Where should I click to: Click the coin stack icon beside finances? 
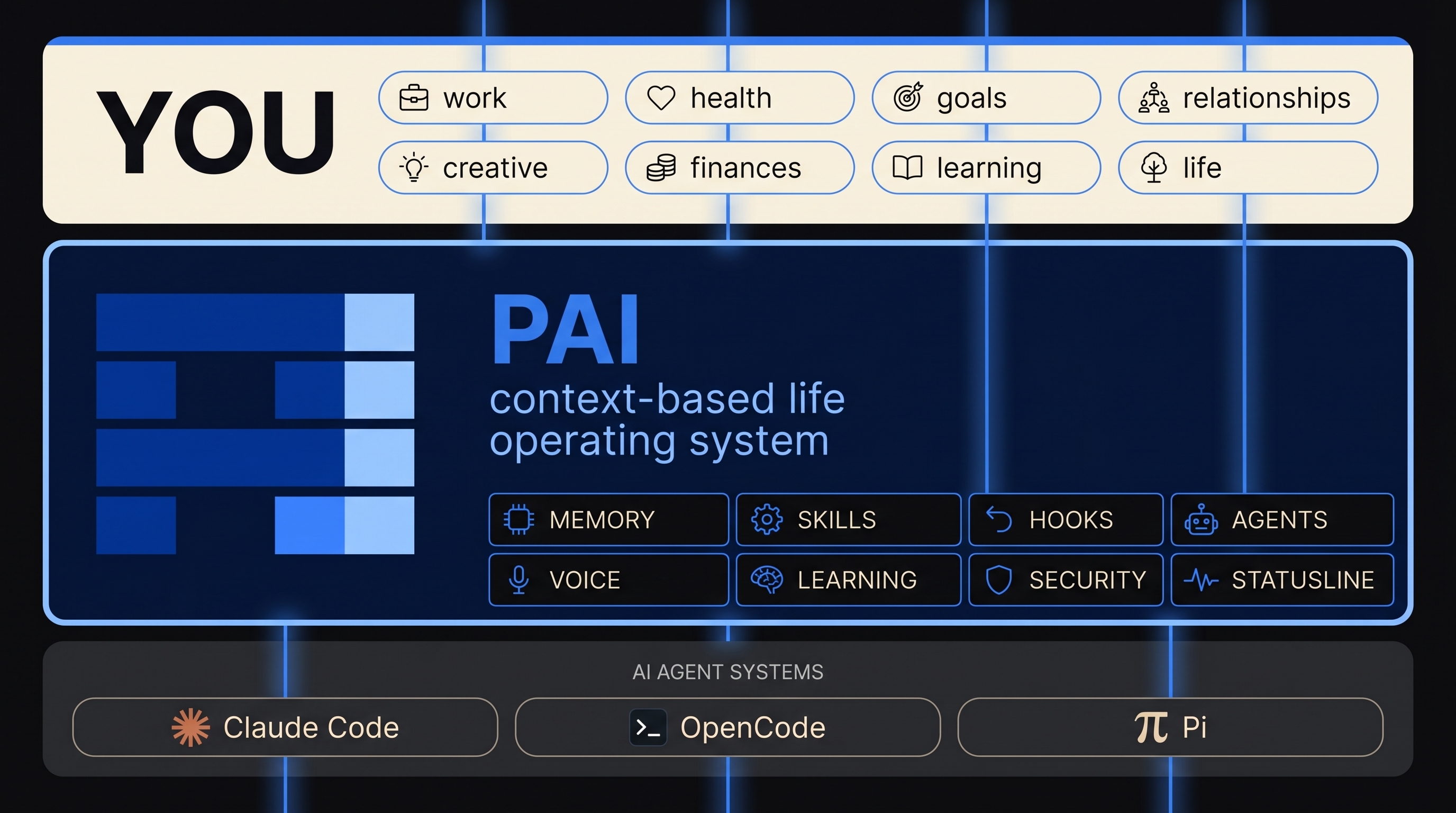click(x=661, y=167)
